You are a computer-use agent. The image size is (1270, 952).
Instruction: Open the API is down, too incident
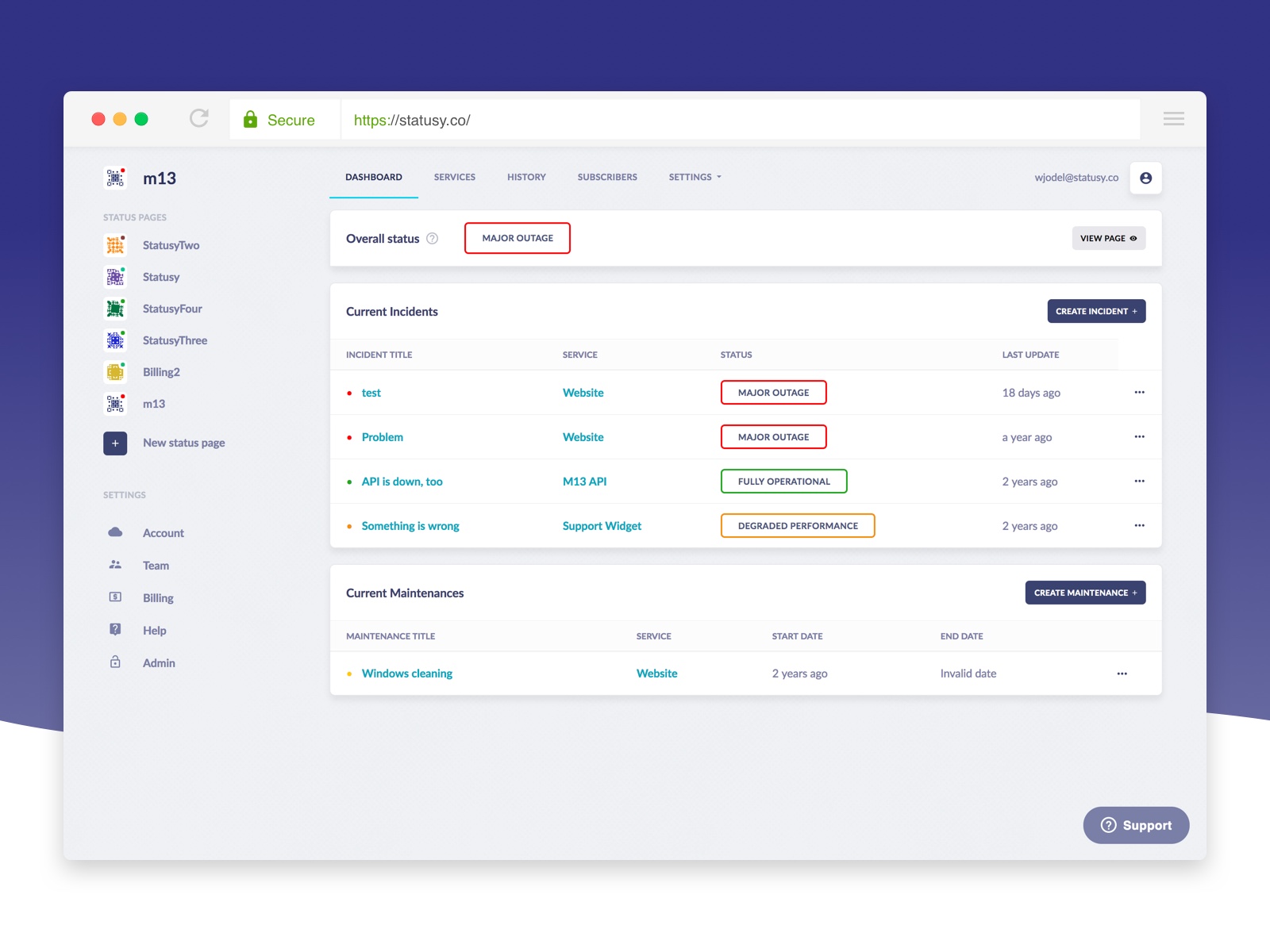(x=402, y=482)
